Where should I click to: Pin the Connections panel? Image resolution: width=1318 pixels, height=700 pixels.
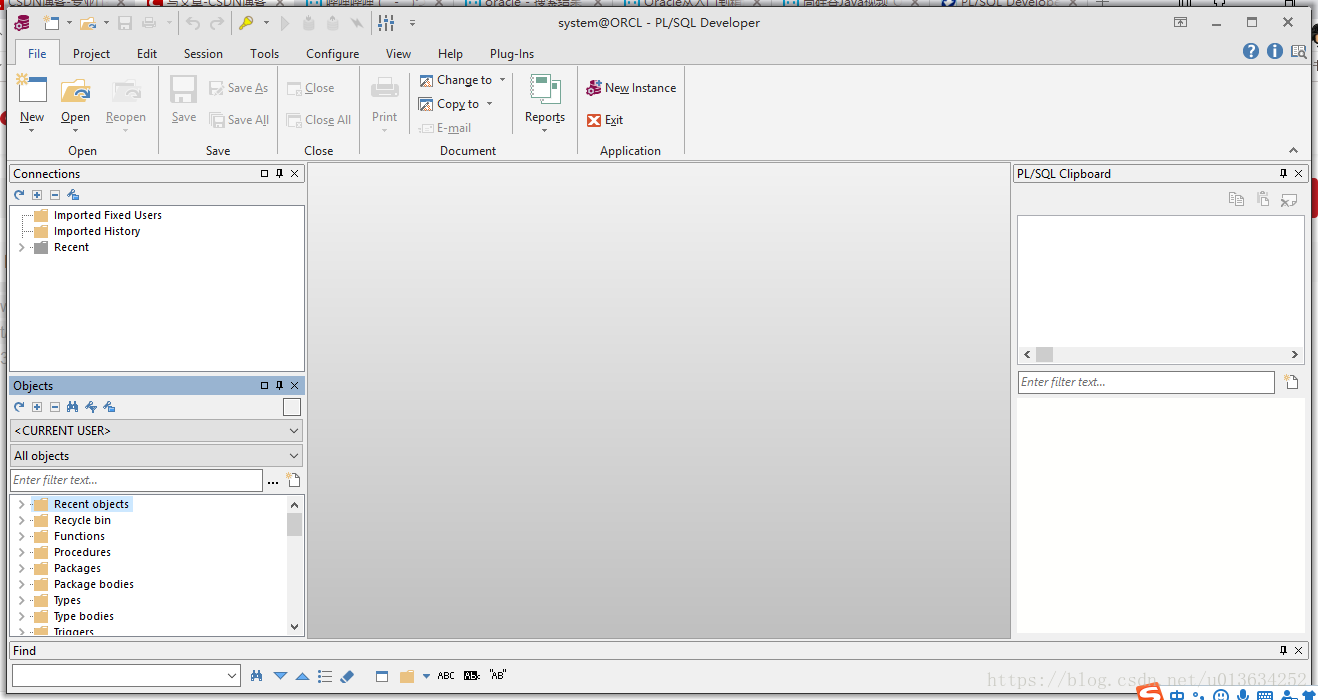click(280, 173)
